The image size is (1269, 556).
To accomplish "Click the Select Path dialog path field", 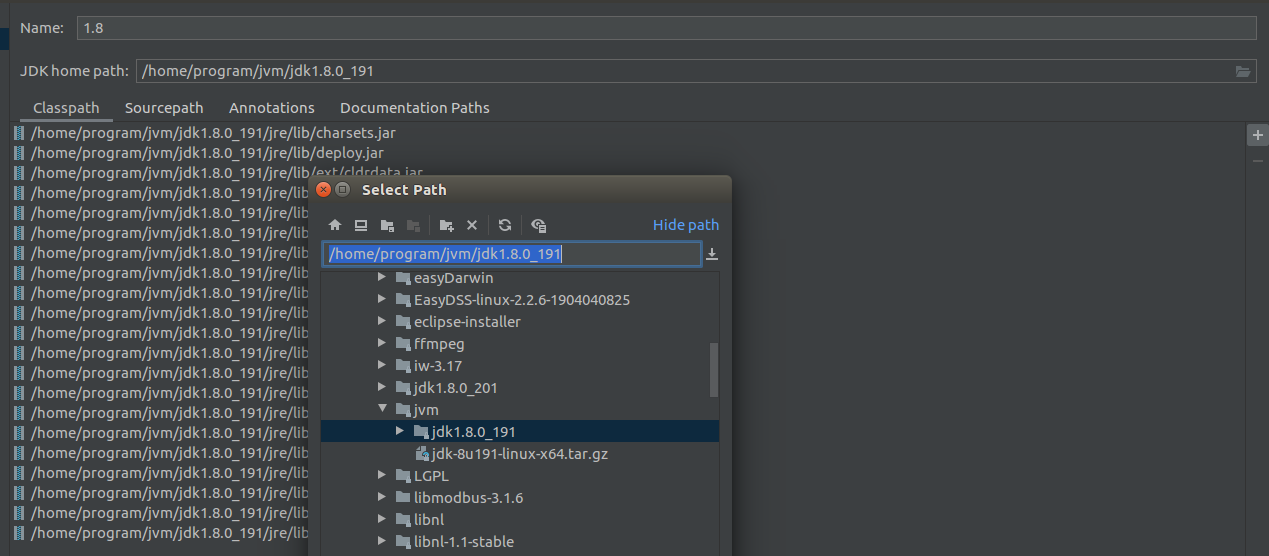I will [512, 254].
